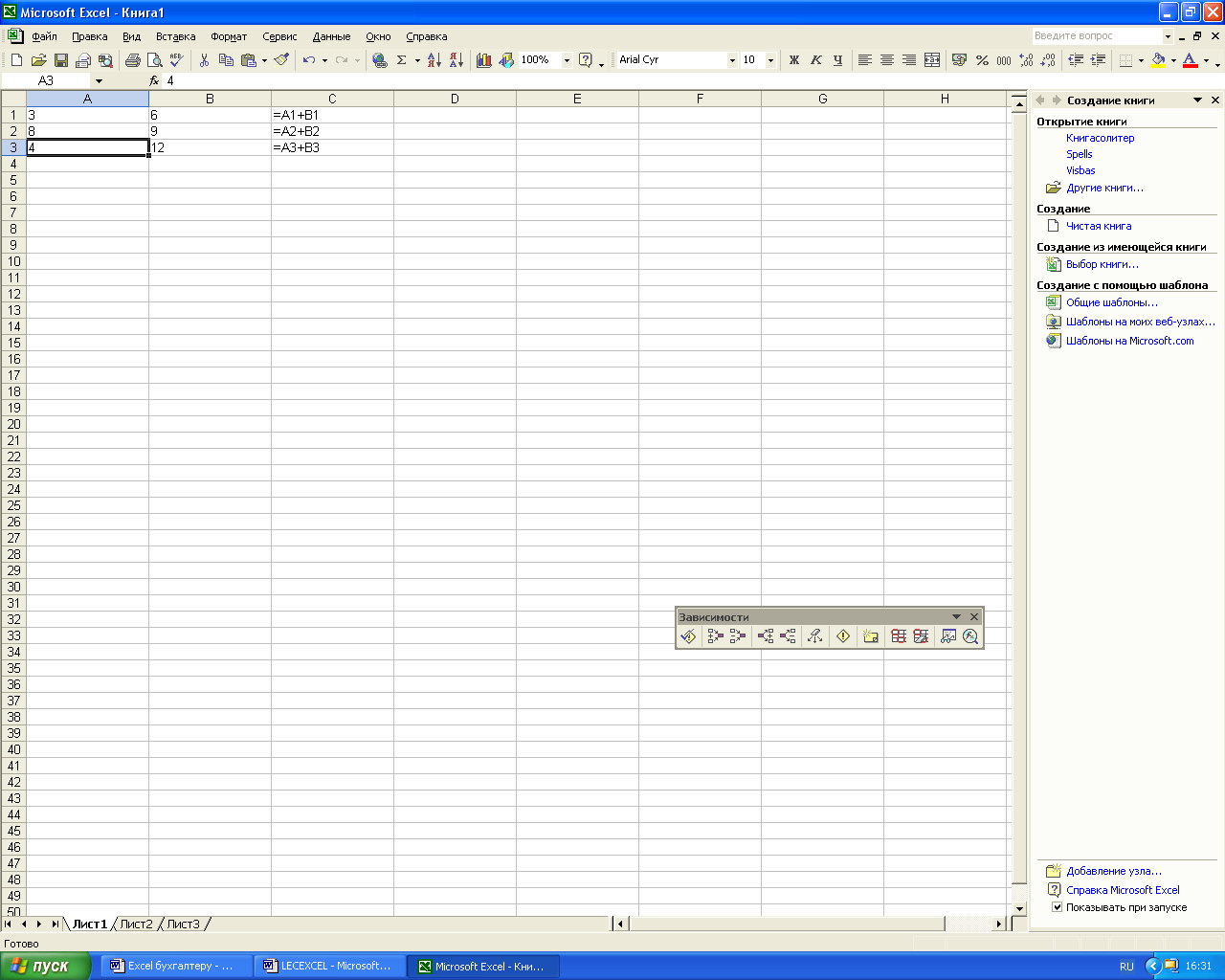Click the Чистая книга link

pos(1099,226)
